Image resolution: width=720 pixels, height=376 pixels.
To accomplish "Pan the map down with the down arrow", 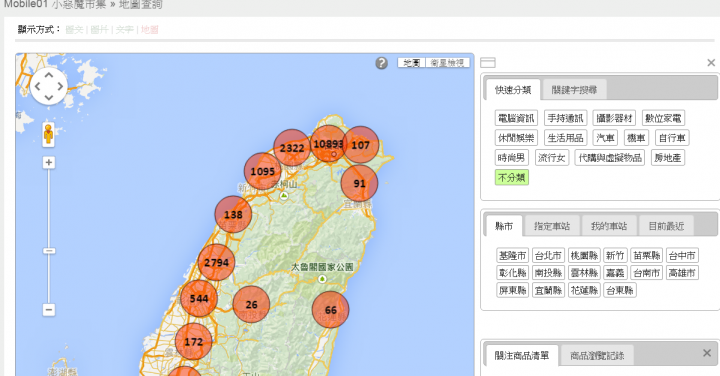I will pyautogui.click(x=49, y=97).
